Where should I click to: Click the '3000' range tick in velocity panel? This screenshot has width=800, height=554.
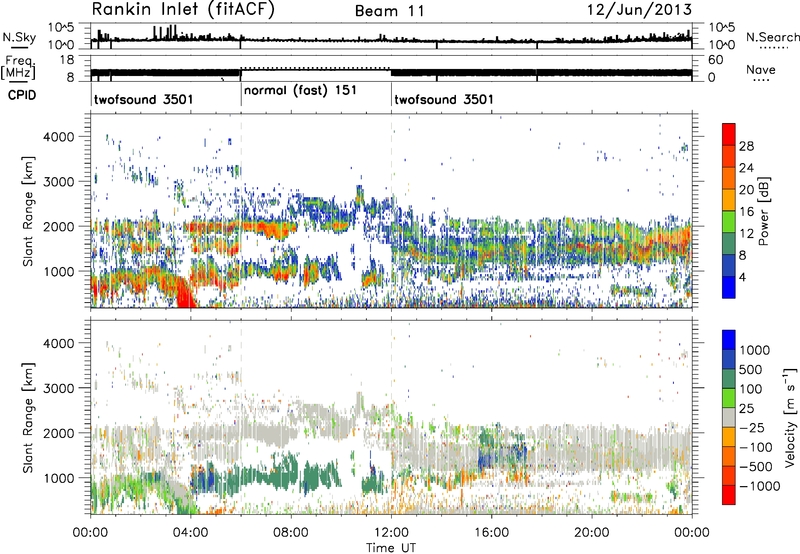[x=59, y=388]
